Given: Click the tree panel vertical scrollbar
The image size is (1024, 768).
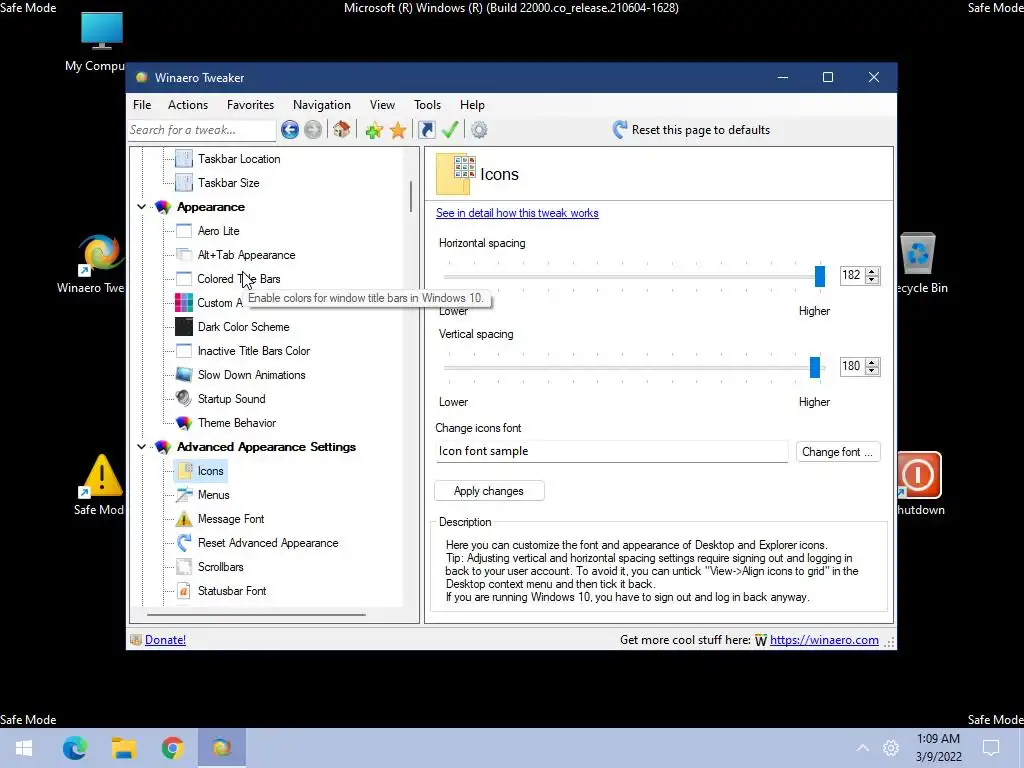Looking at the screenshot, I should point(411,196).
